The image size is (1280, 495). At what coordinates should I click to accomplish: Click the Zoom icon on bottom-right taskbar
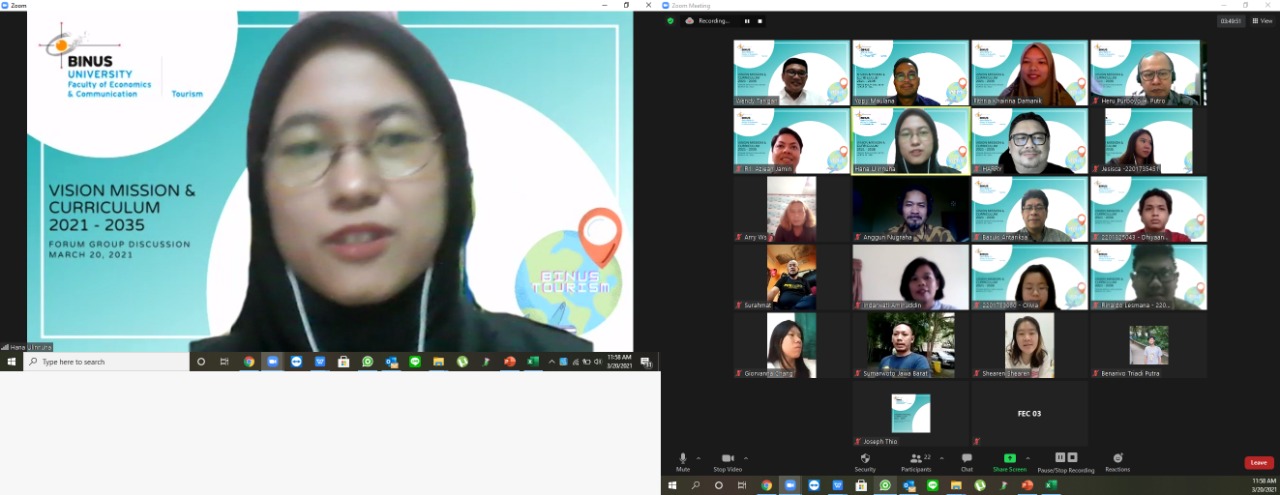click(790, 485)
